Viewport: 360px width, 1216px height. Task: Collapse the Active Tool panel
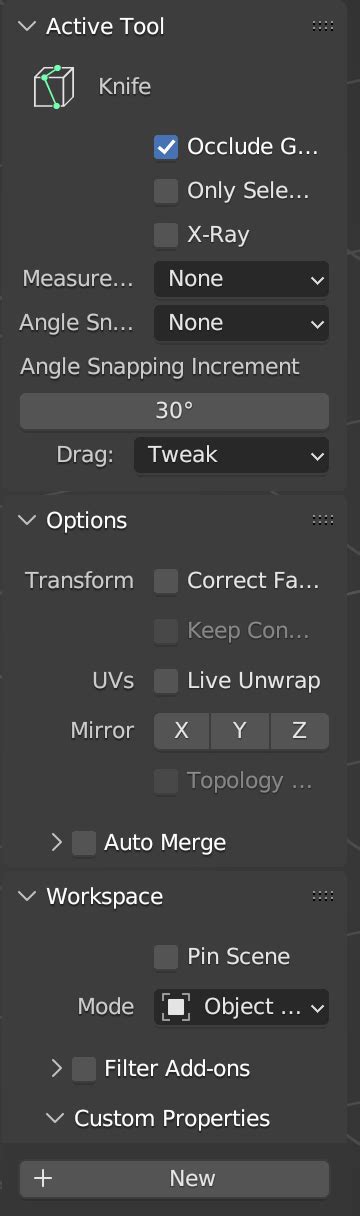[x=27, y=26]
